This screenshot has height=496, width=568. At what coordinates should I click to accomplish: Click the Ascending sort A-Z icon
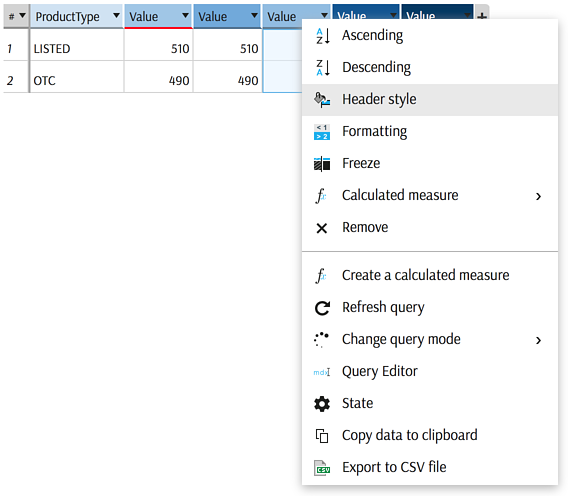coord(322,36)
